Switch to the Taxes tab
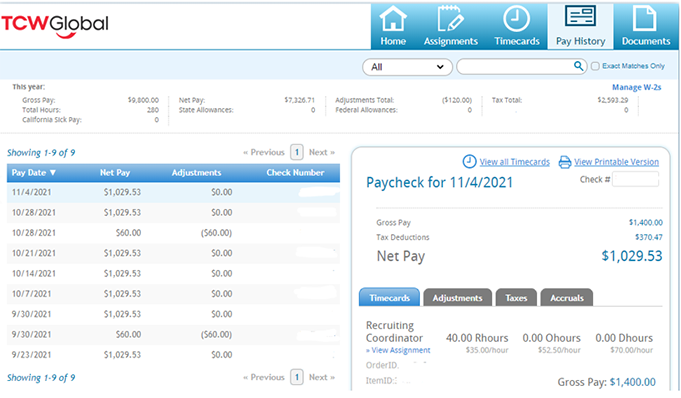 coord(516,298)
